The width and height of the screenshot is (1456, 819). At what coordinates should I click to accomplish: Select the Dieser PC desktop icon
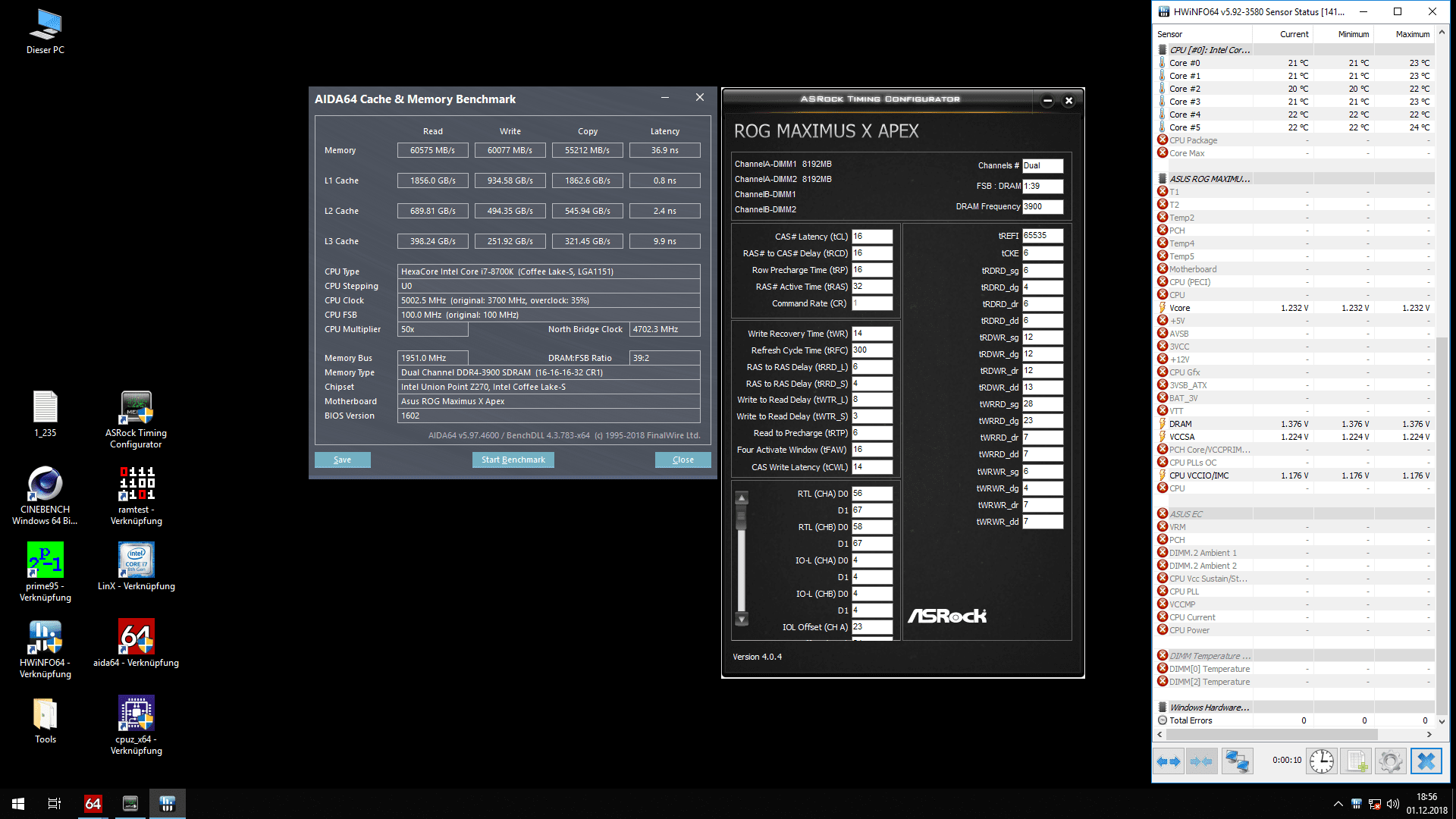(45, 32)
